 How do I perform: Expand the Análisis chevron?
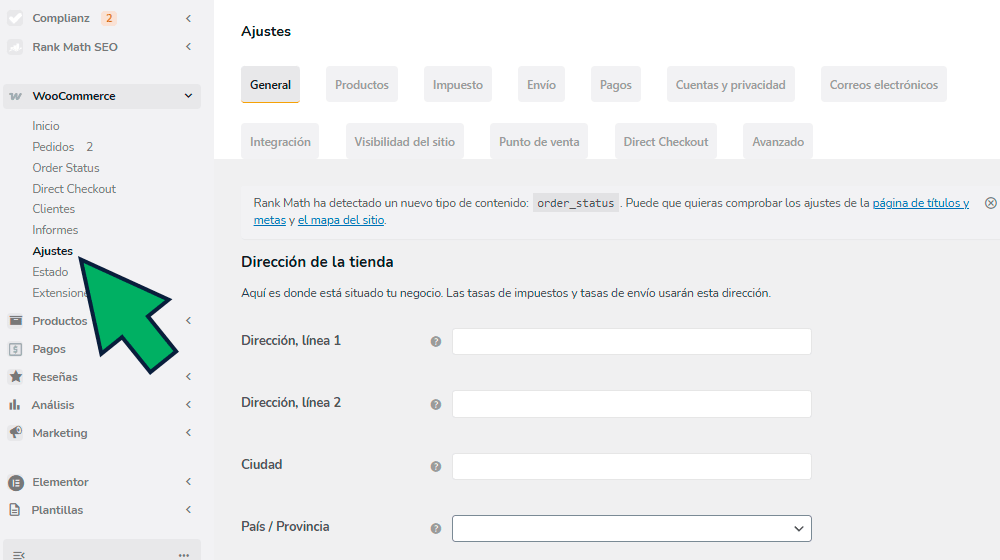[189, 404]
